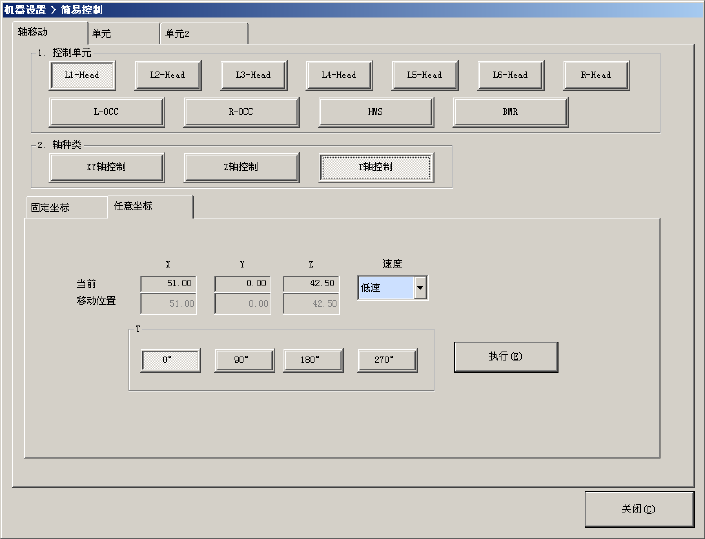Click the current Z field 42.50
The height and width of the screenshot is (539, 705).
click(x=311, y=284)
